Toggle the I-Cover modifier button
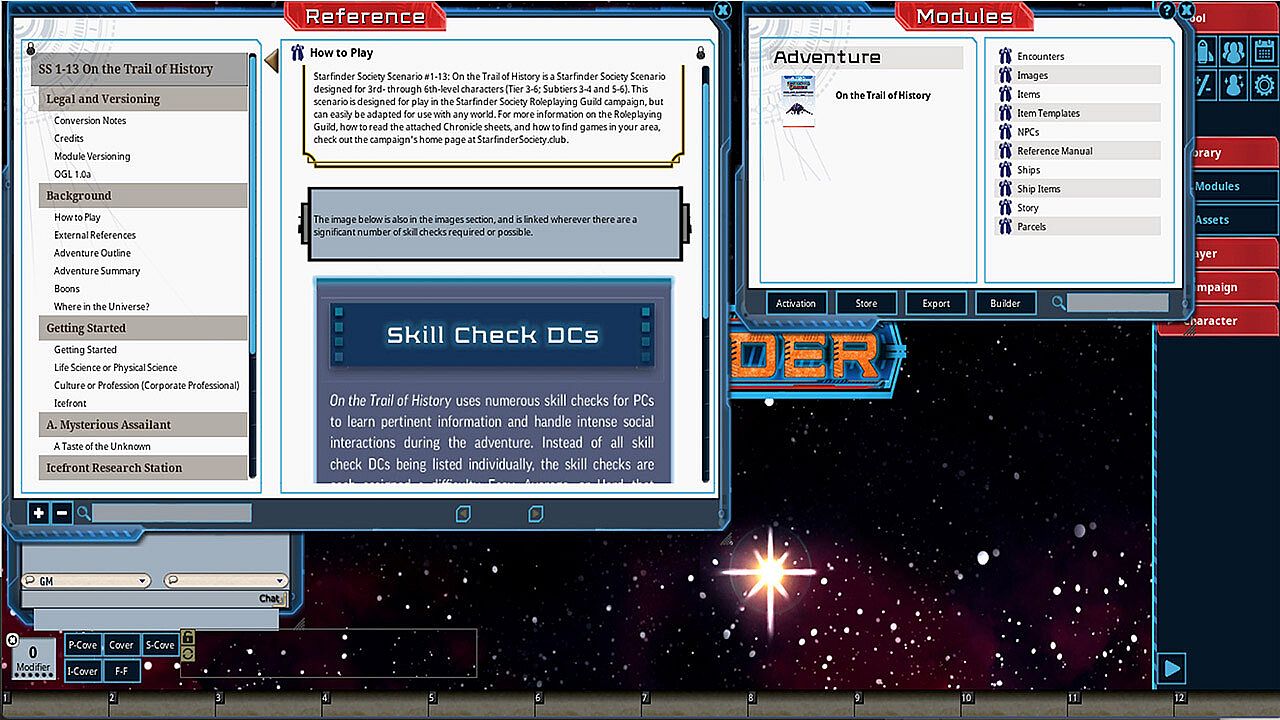Screen dimensions: 1280x720 [x=83, y=671]
